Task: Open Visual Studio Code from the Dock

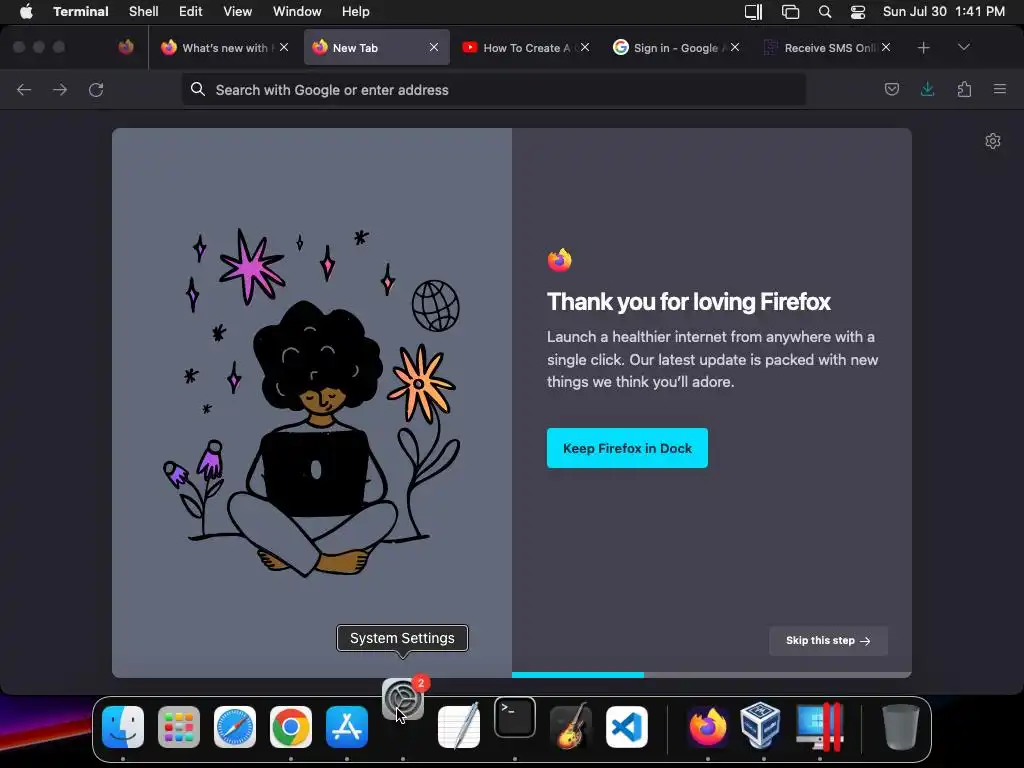Action: tap(627, 727)
